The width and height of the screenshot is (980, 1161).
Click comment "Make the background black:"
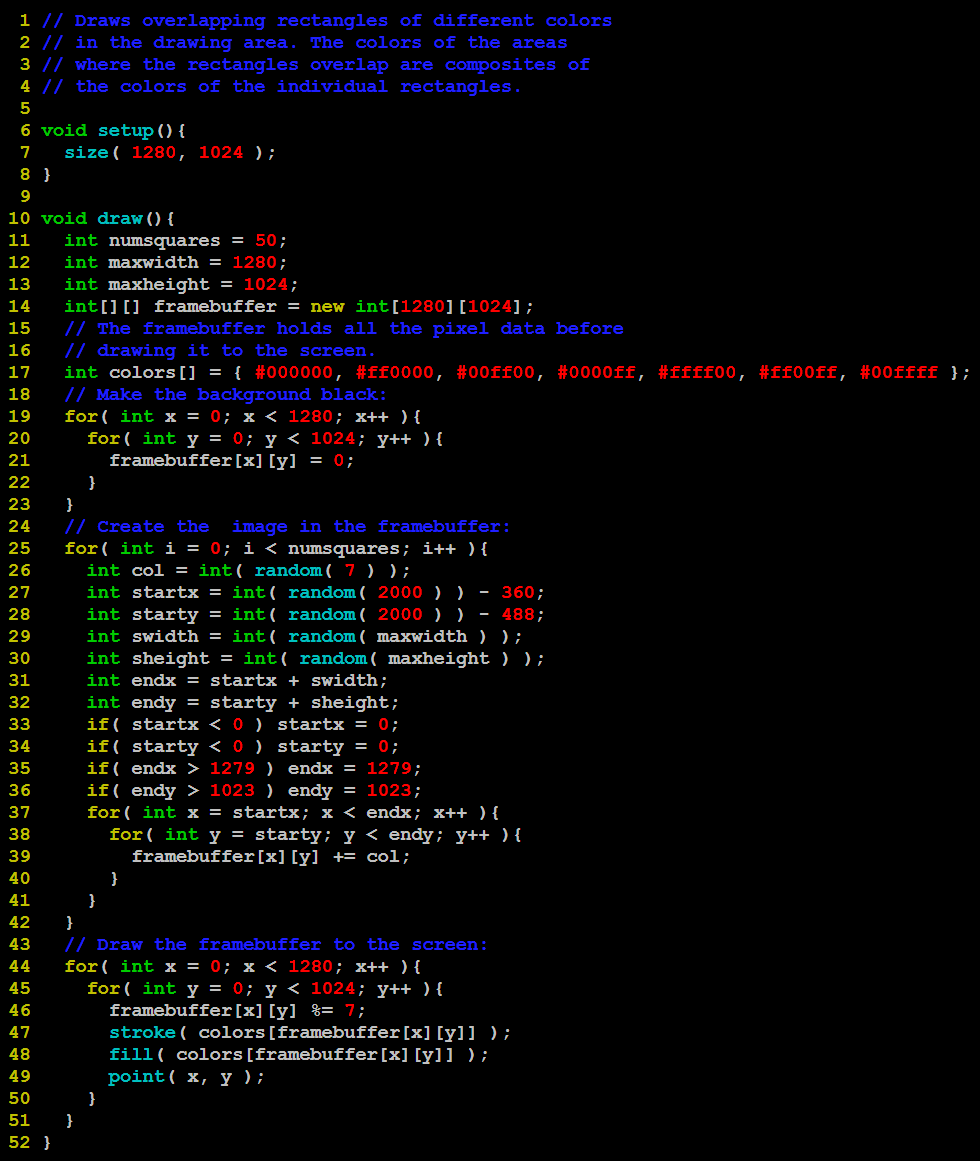pyautogui.click(x=241, y=395)
